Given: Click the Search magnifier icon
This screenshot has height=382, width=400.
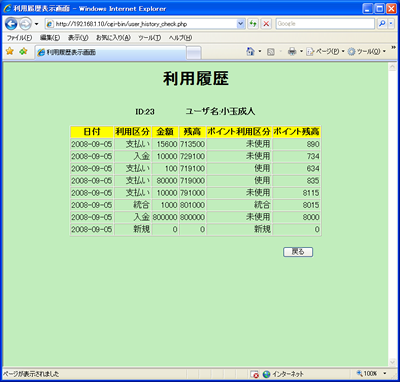Looking at the screenshot, I should pos(382,24).
